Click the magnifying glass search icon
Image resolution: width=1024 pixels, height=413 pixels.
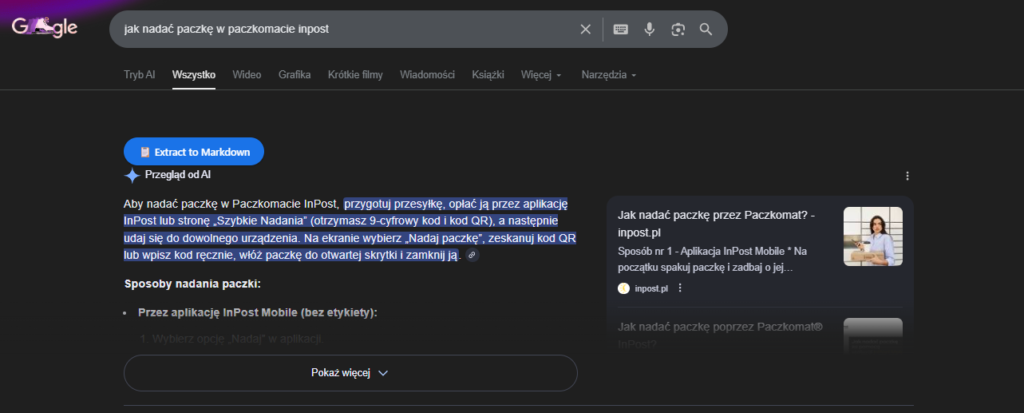point(706,29)
